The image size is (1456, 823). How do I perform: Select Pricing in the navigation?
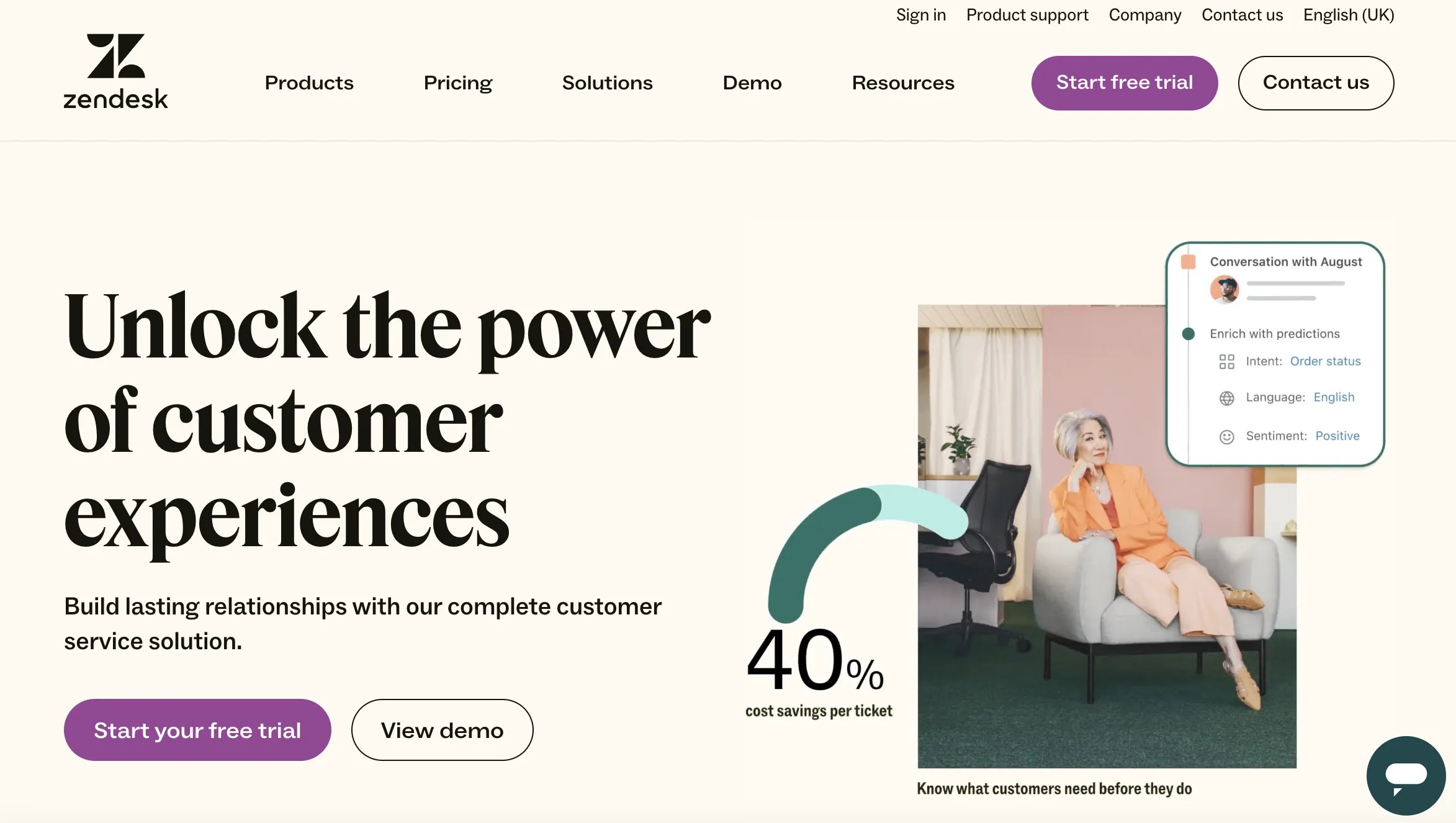tap(457, 83)
